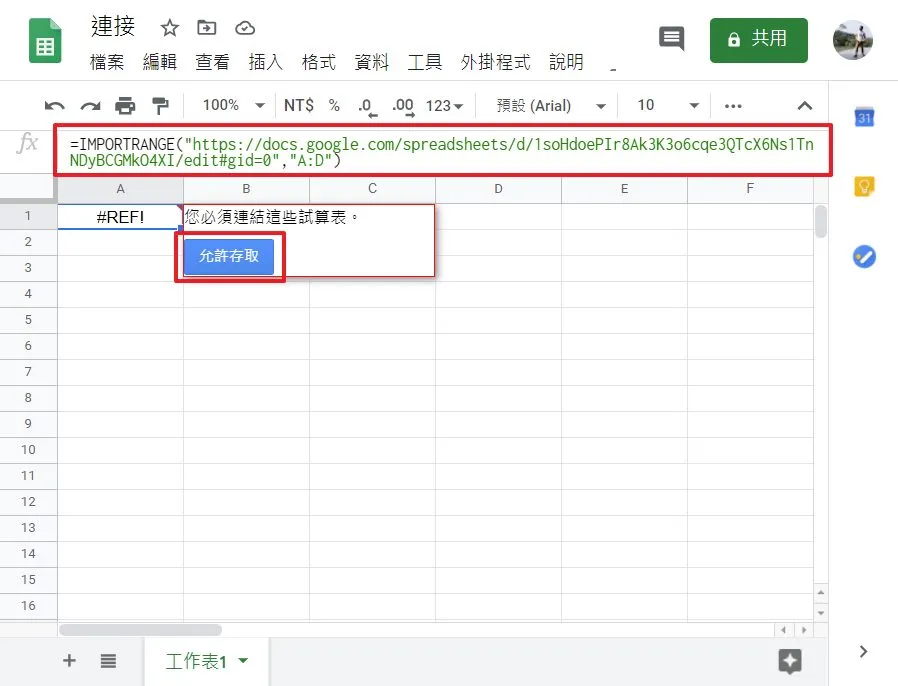This screenshot has width=898, height=686.
Task: Click in the IMPORTRANGE formula bar
Action: pyautogui.click(x=442, y=152)
